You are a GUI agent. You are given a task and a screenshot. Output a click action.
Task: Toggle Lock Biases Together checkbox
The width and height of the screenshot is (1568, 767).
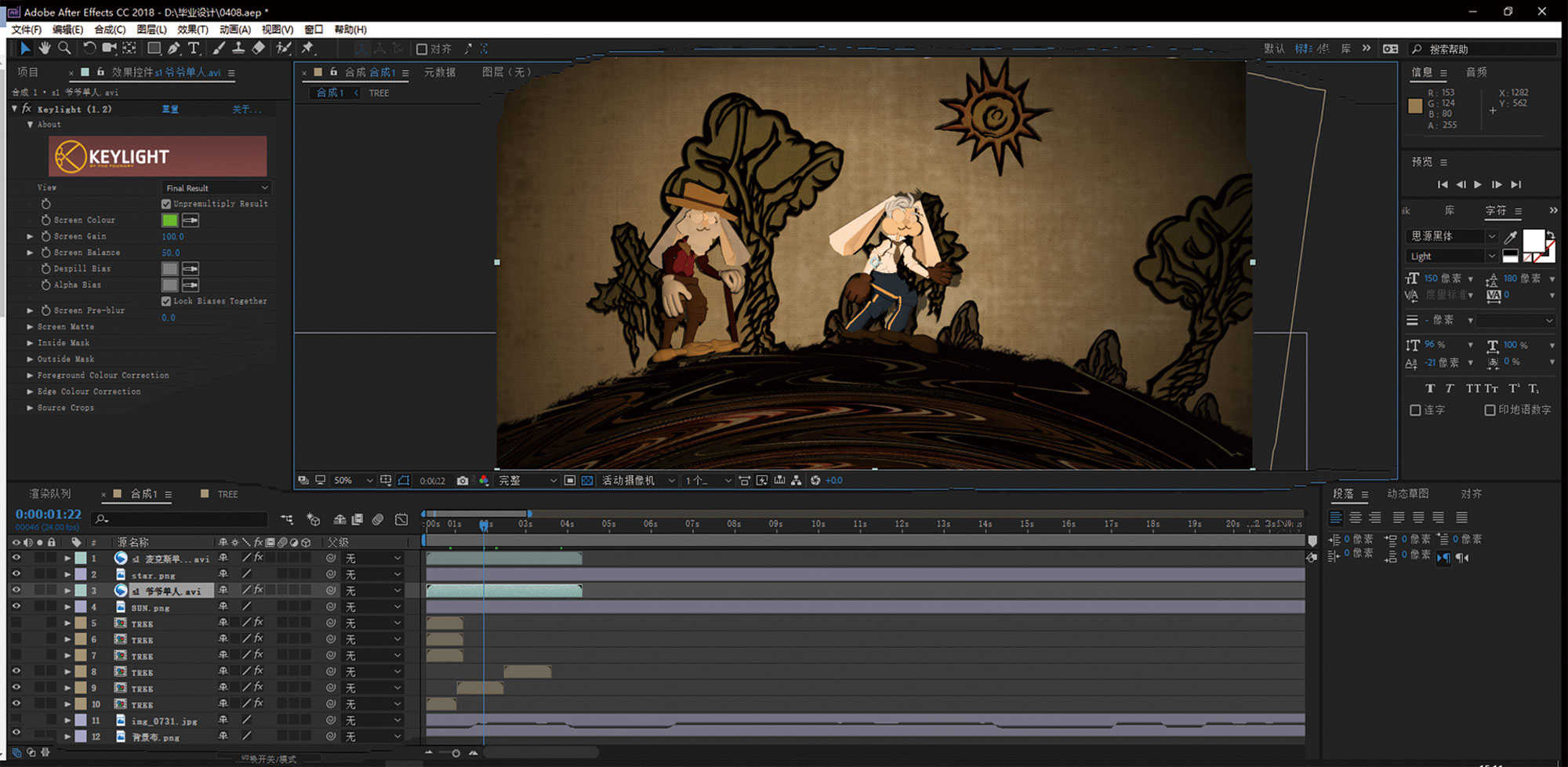click(165, 301)
